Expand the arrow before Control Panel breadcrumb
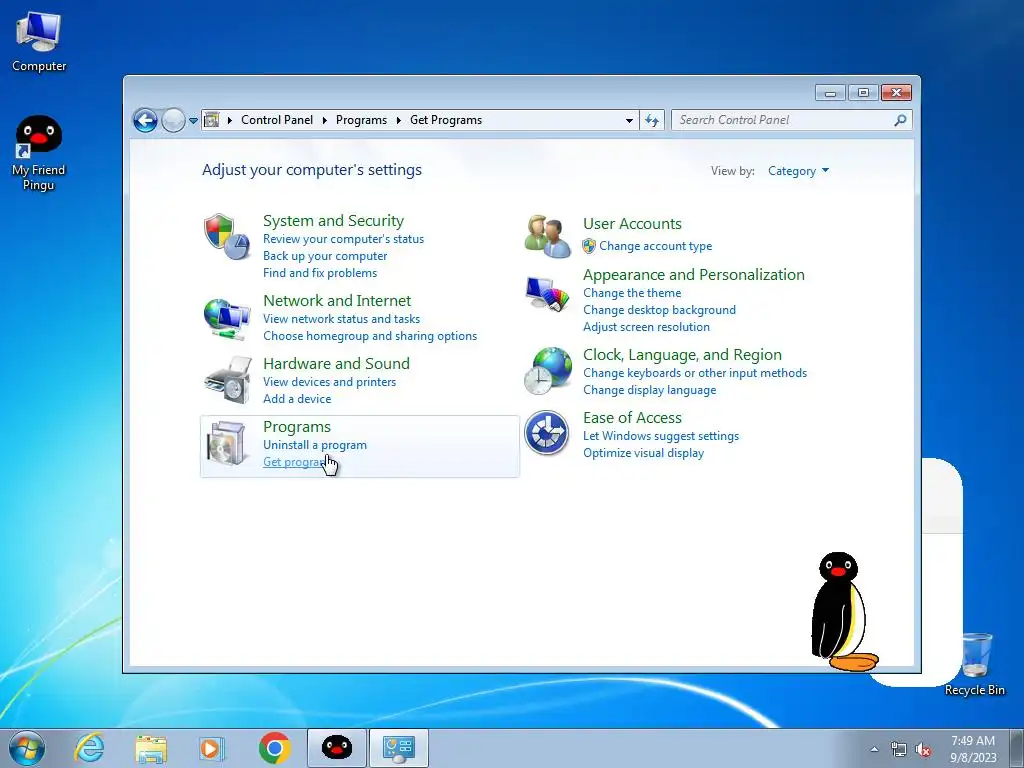The image size is (1024, 768). point(230,120)
